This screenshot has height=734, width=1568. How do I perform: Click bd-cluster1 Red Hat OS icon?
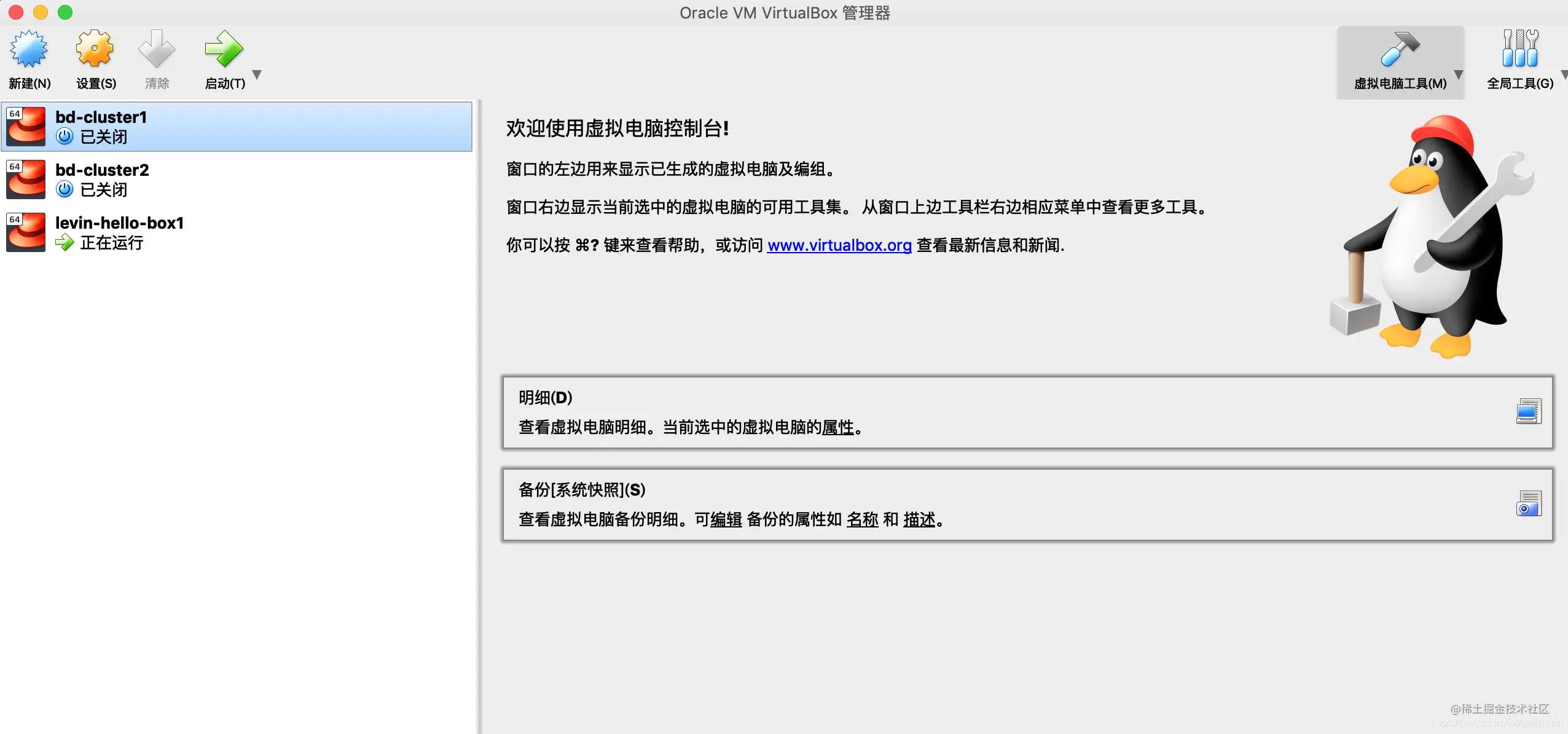pos(26,127)
